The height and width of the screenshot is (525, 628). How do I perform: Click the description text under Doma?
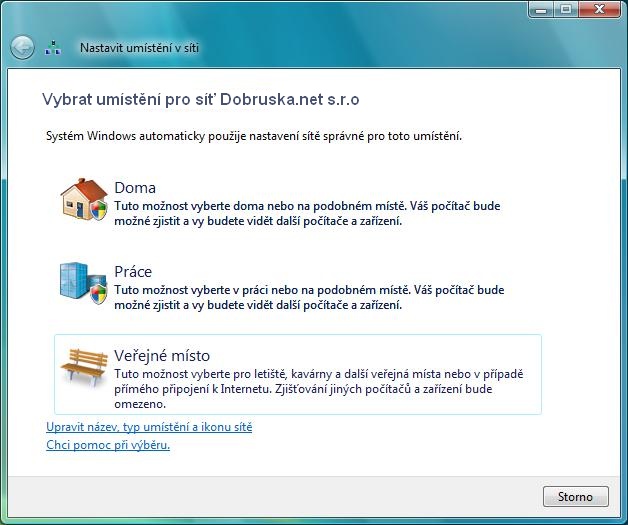click(x=307, y=213)
